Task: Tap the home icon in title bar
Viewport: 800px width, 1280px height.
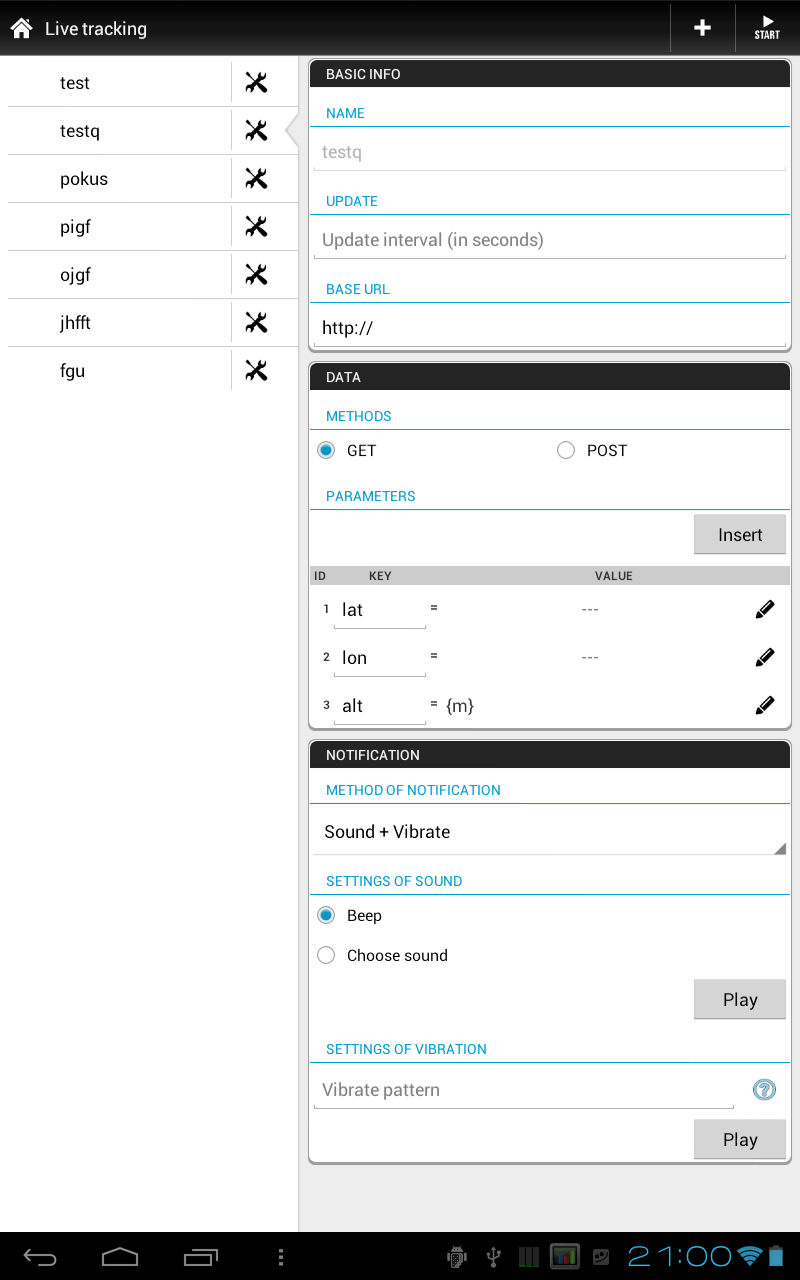Action: (x=22, y=28)
